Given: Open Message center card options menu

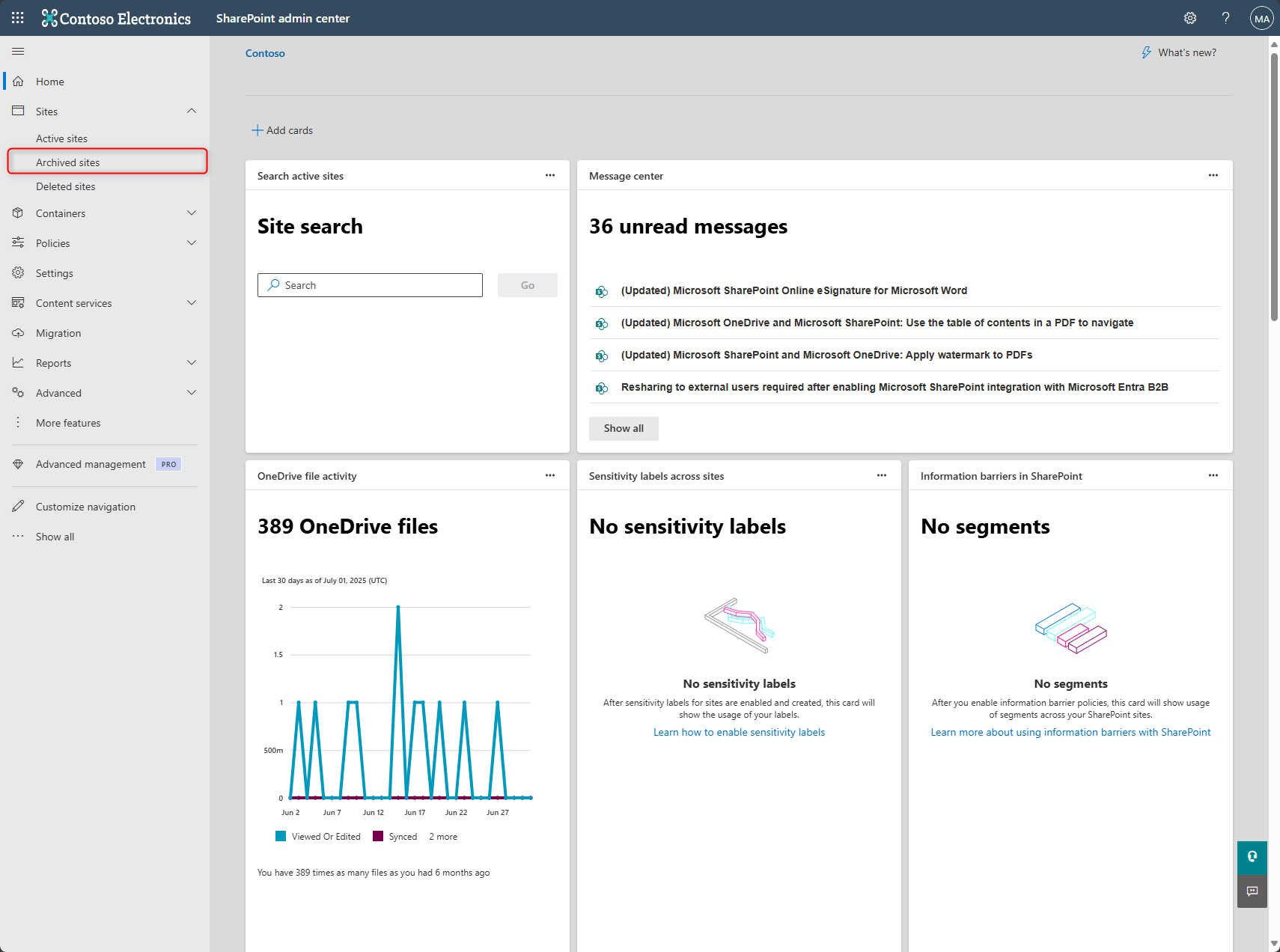Looking at the screenshot, I should (x=1213, y=175).
